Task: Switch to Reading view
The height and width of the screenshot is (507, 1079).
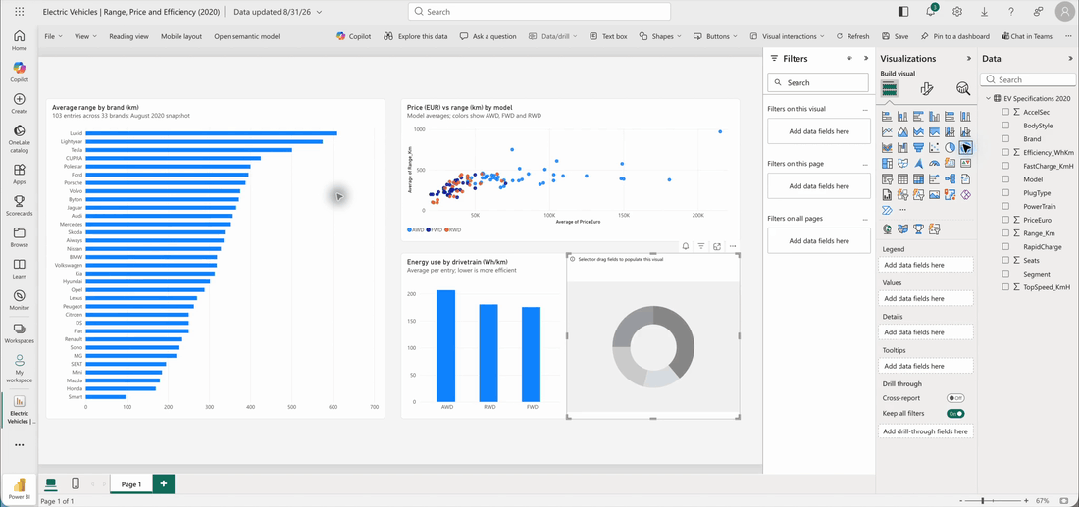Action: click(129, 36)
